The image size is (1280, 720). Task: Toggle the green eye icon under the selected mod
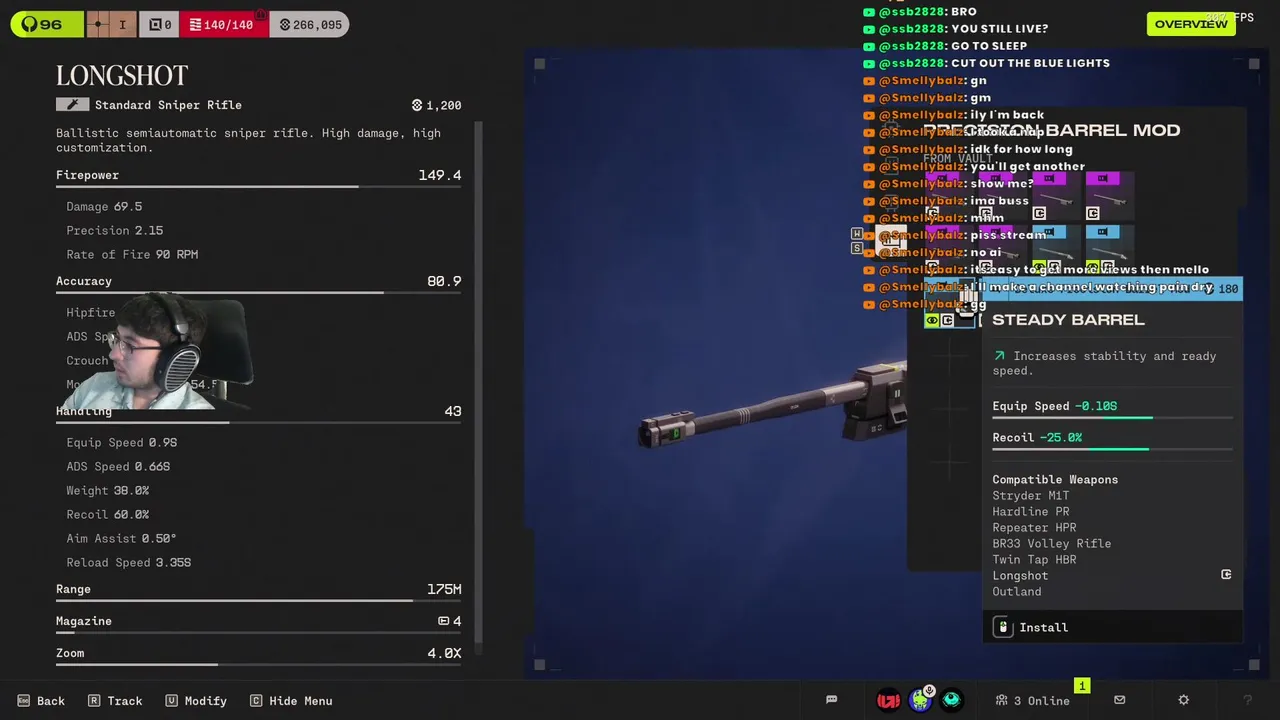(932, 321)
